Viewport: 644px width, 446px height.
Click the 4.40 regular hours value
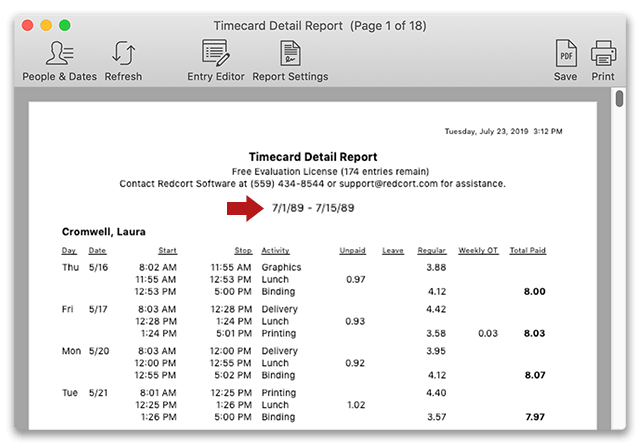(436, 393)
